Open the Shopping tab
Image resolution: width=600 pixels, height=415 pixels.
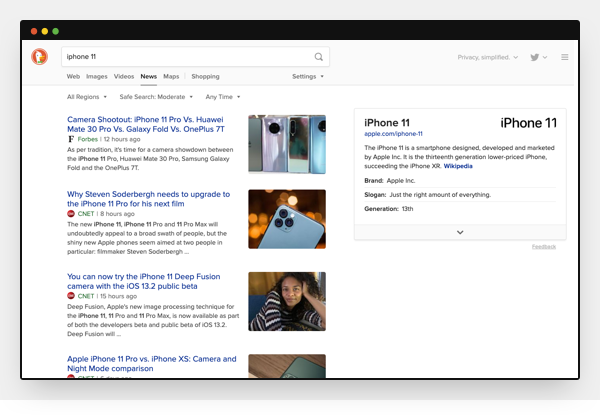tap(205, 76)
